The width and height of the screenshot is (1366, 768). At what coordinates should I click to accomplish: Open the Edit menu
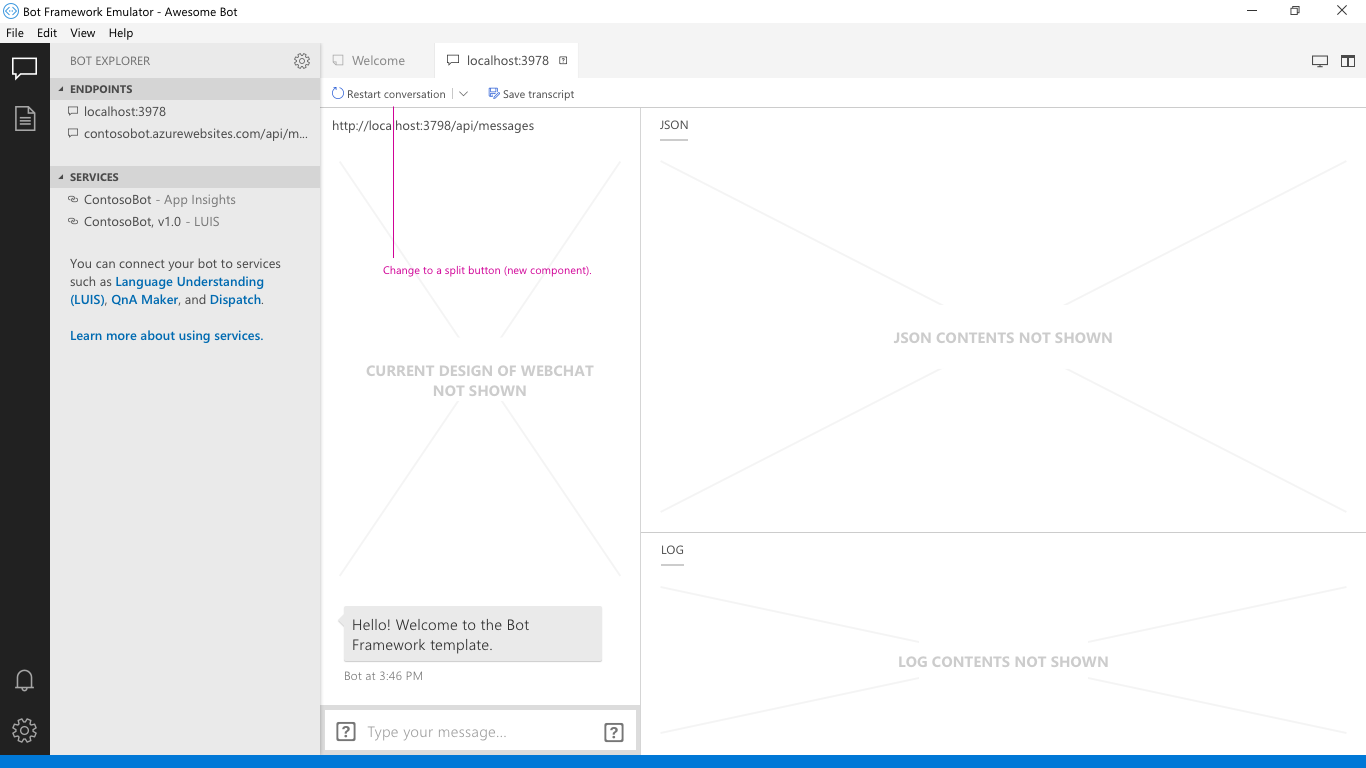[x=47, y=33]
